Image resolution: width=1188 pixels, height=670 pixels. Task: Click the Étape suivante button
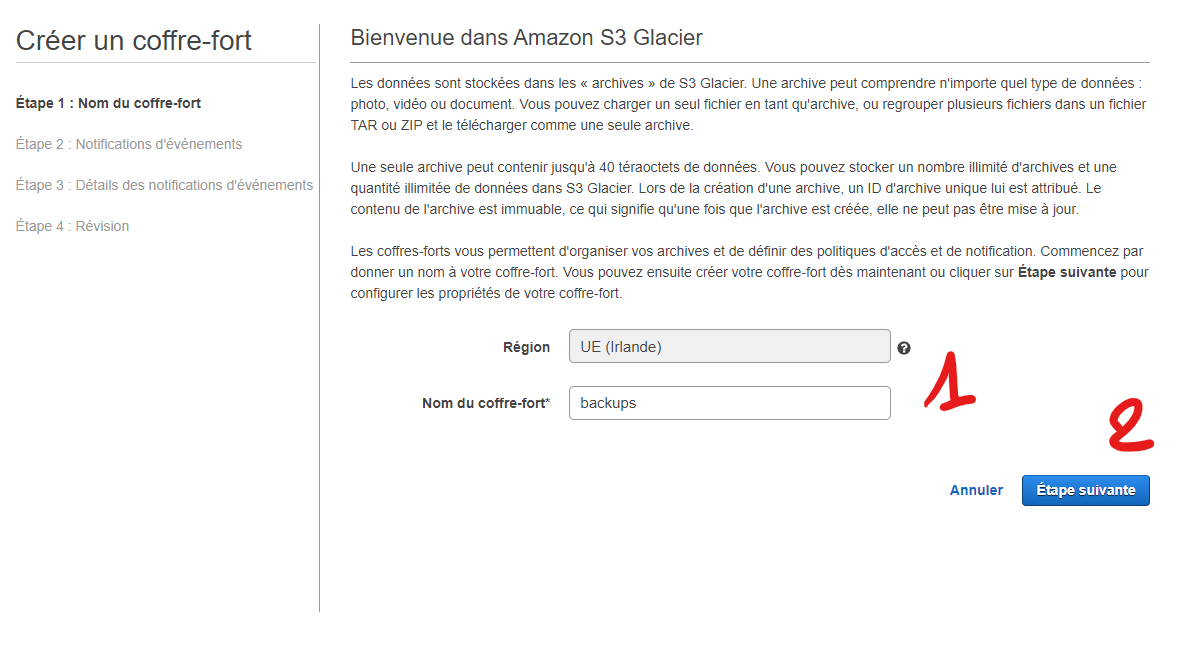pos(1085,490)
